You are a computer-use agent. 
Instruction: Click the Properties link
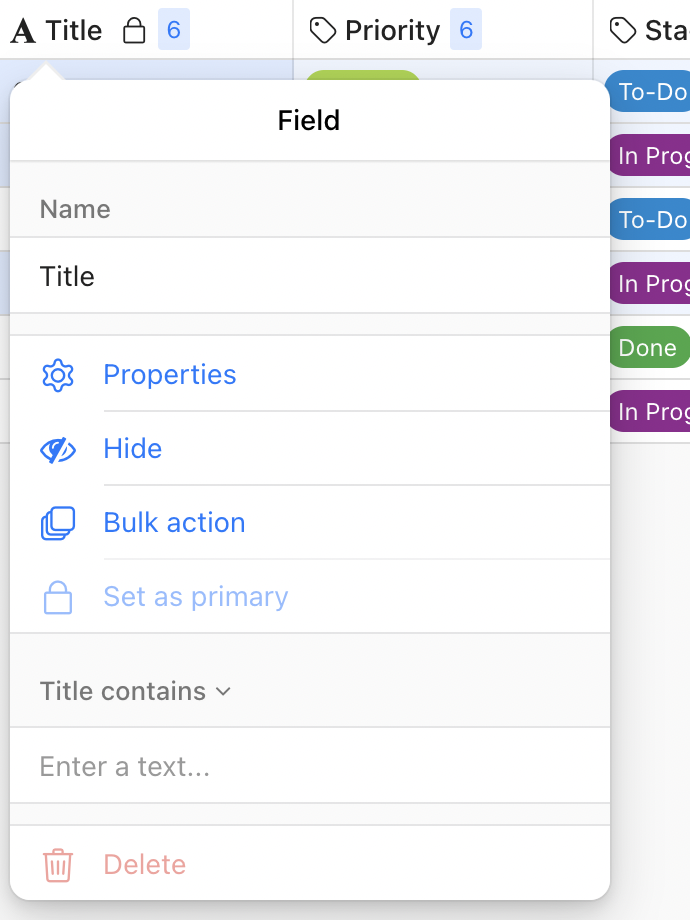tap(170, 373)
